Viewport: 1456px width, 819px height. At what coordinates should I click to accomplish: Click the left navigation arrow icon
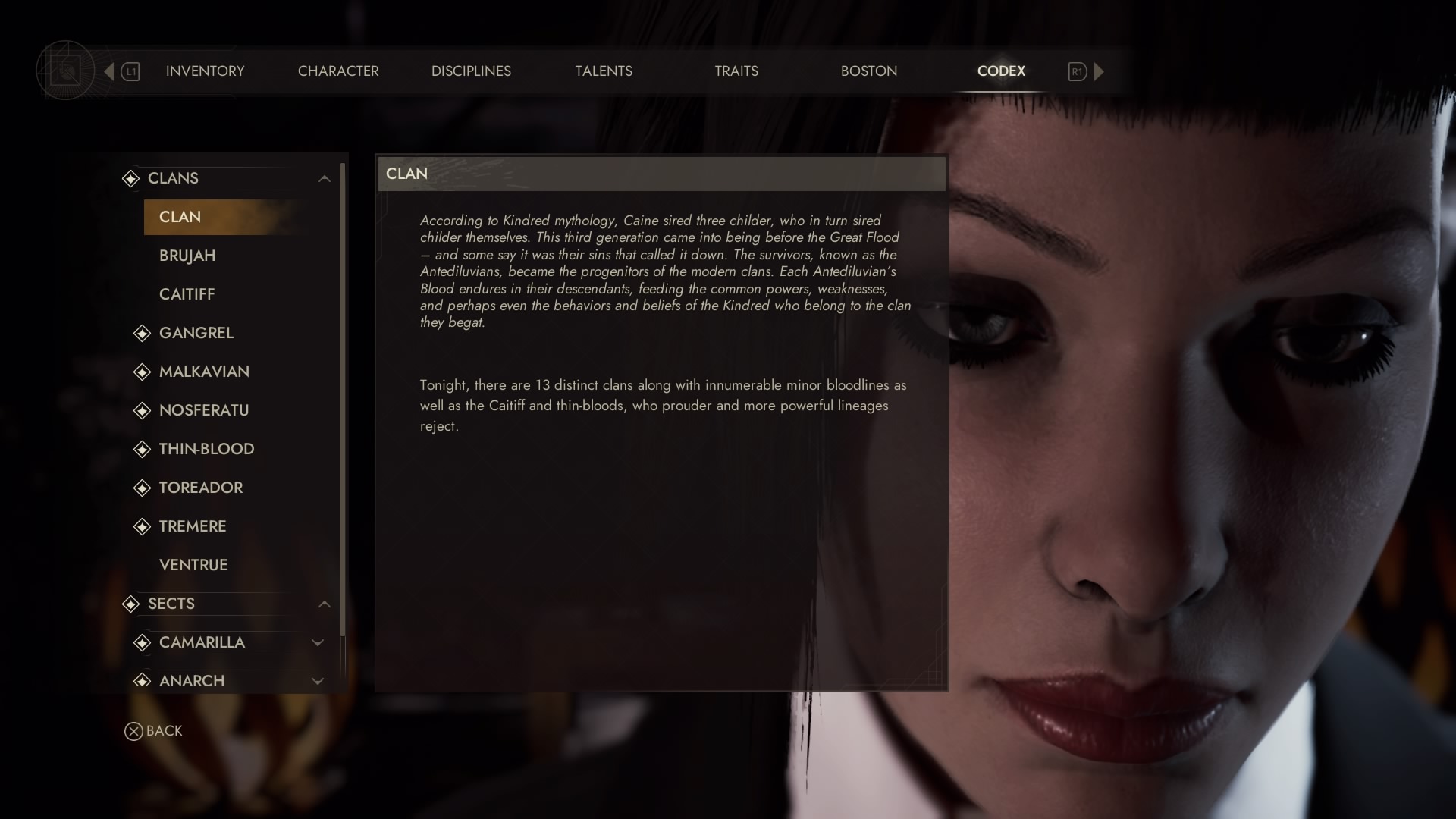tap(107, 71)
